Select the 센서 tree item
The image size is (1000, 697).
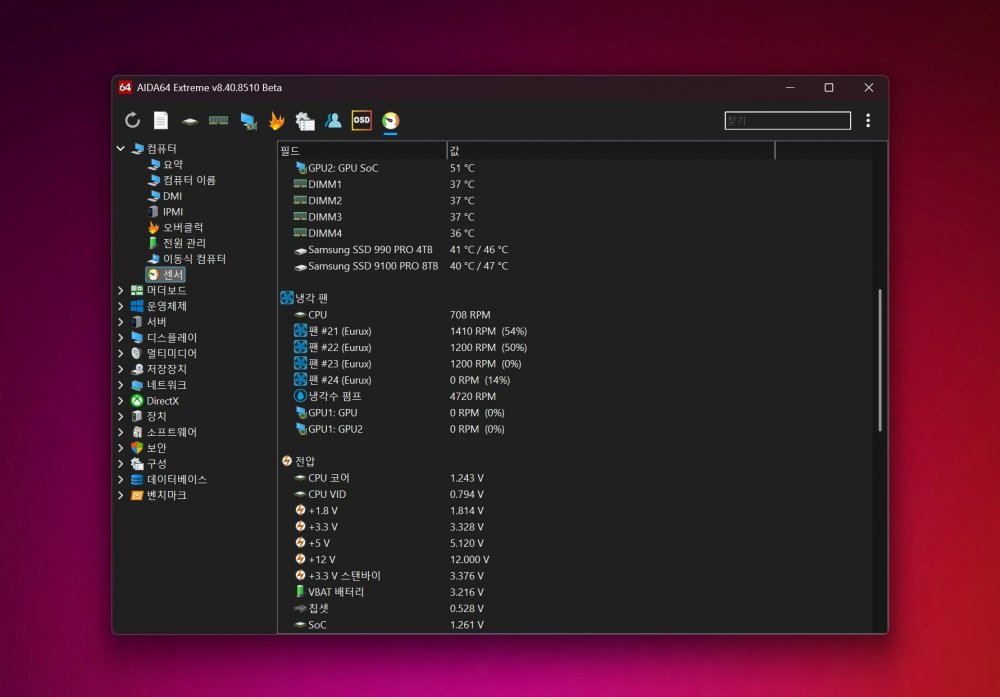[165, 274]
